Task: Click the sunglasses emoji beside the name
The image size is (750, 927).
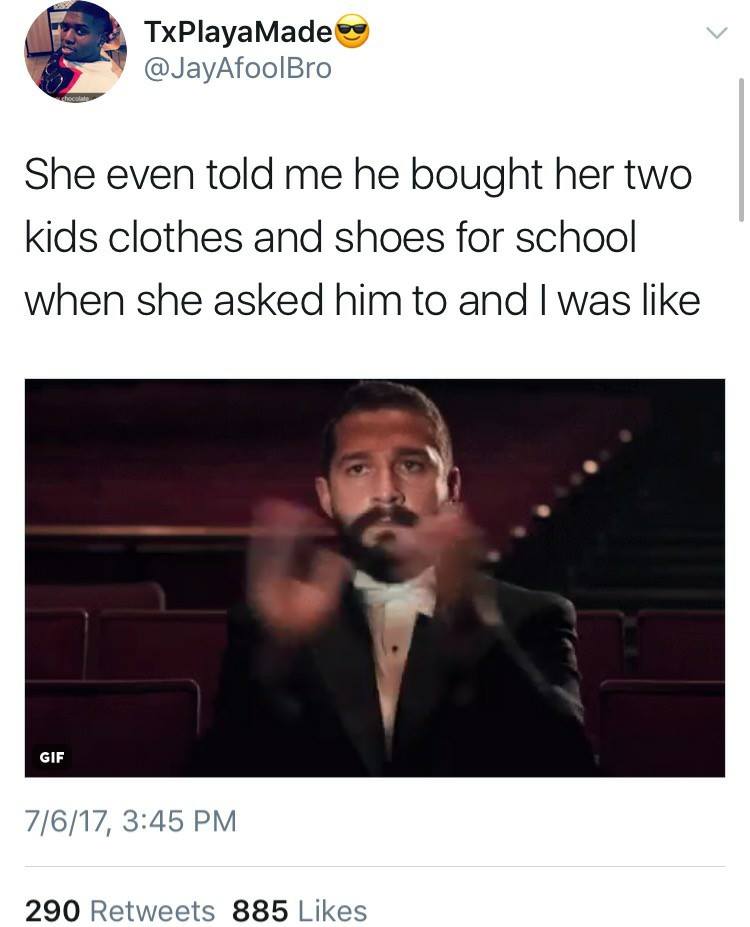Action: 352,32
